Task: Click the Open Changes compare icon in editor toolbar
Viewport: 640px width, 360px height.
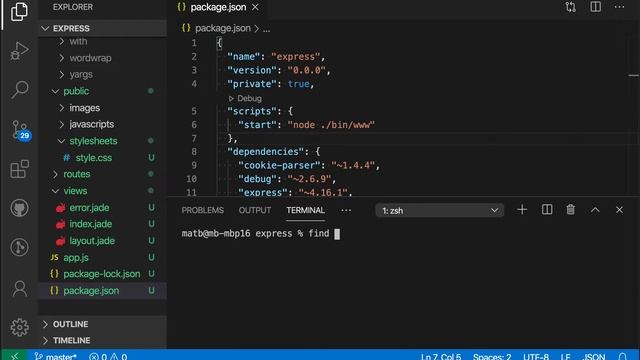Action: pyautogui.click(x=570, y=7)
